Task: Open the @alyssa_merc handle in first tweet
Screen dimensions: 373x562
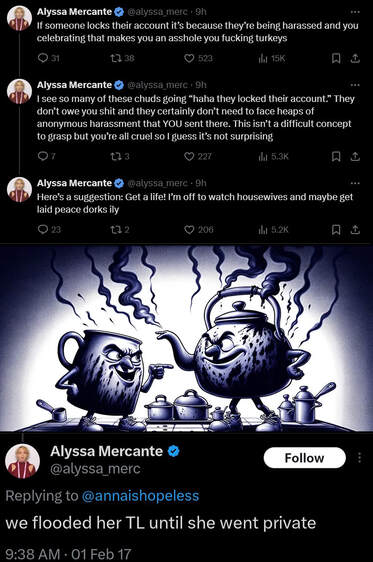Action: tap(157, 12)
